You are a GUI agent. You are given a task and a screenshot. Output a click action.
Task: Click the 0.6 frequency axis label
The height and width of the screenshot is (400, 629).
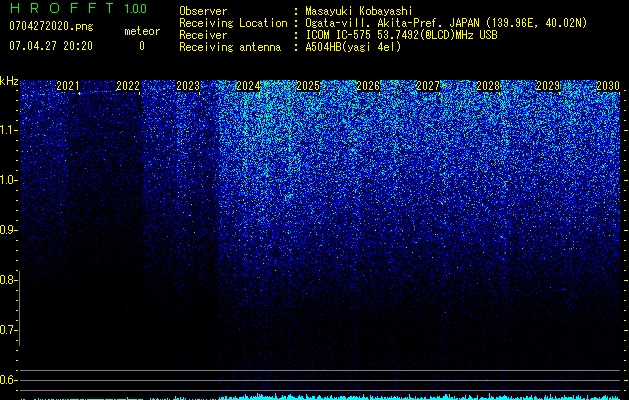click(8, 380)
